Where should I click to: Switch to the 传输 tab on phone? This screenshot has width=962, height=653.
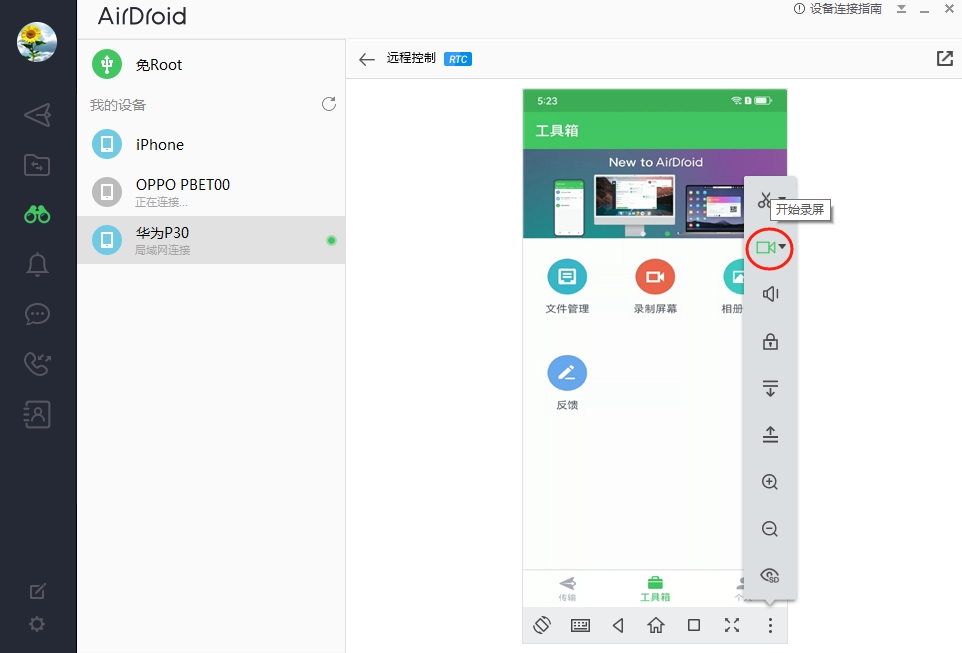point(568,589)
